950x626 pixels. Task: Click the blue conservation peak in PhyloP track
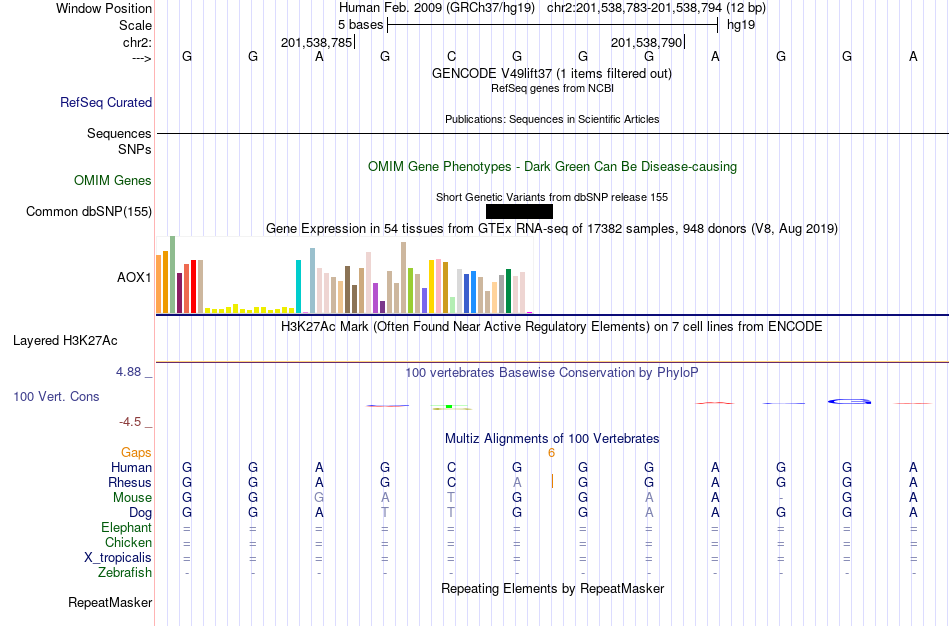pos(849,401)
